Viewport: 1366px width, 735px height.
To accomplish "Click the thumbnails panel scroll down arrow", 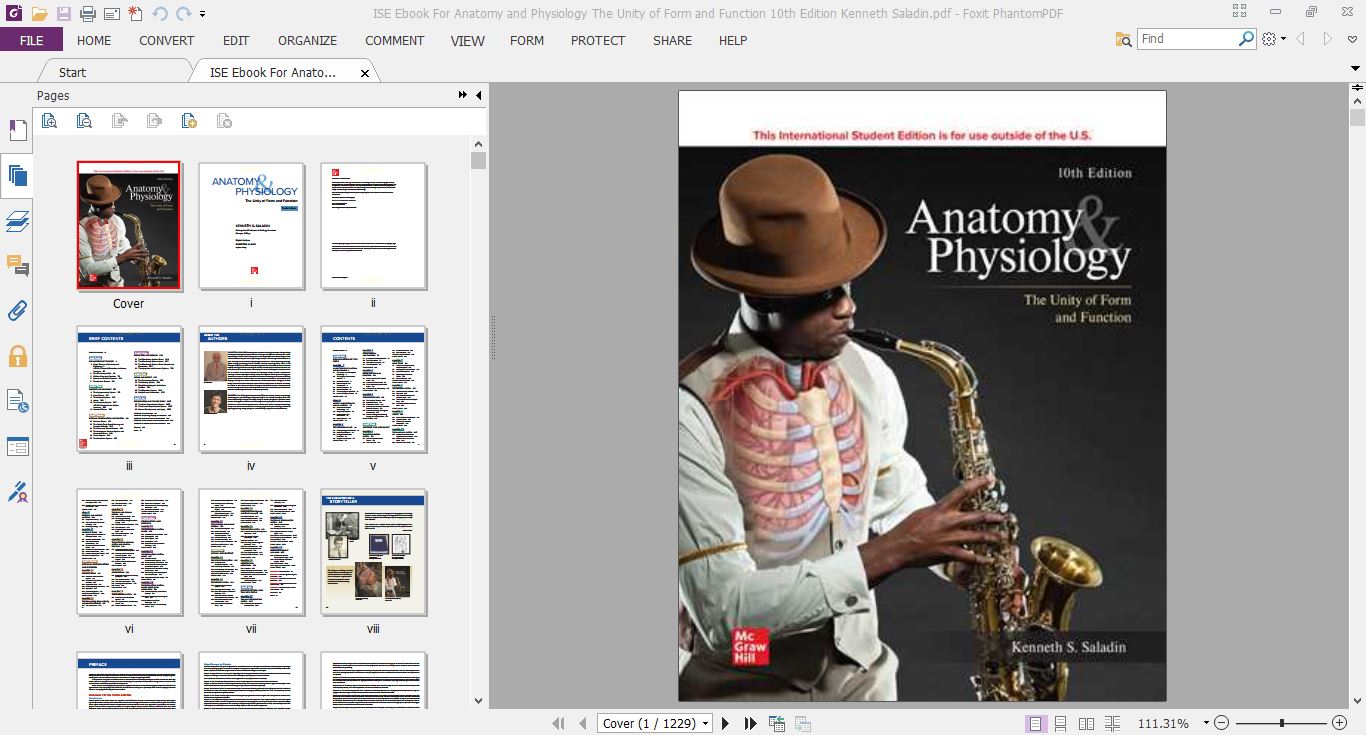I will tap(478, 701).
